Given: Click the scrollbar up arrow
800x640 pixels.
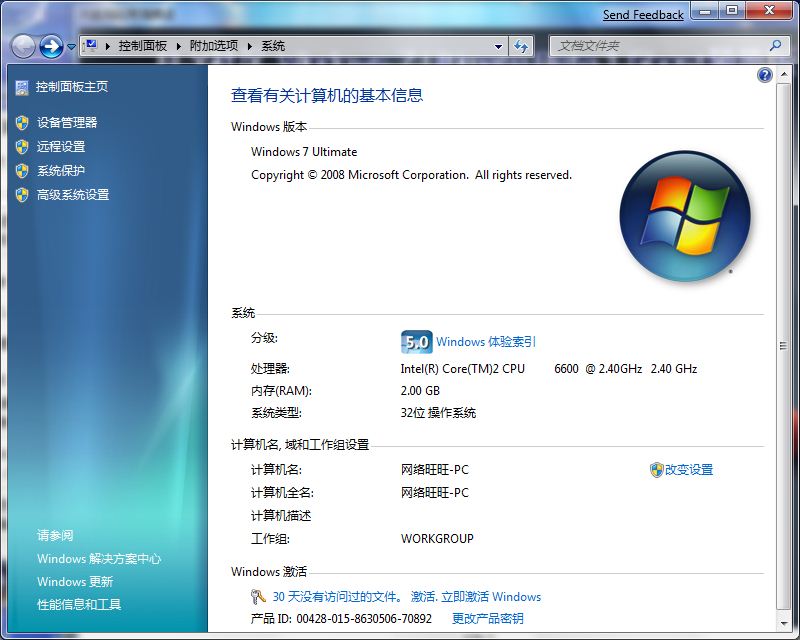Looking at the screenshot, I should click(x=784, y=75).
